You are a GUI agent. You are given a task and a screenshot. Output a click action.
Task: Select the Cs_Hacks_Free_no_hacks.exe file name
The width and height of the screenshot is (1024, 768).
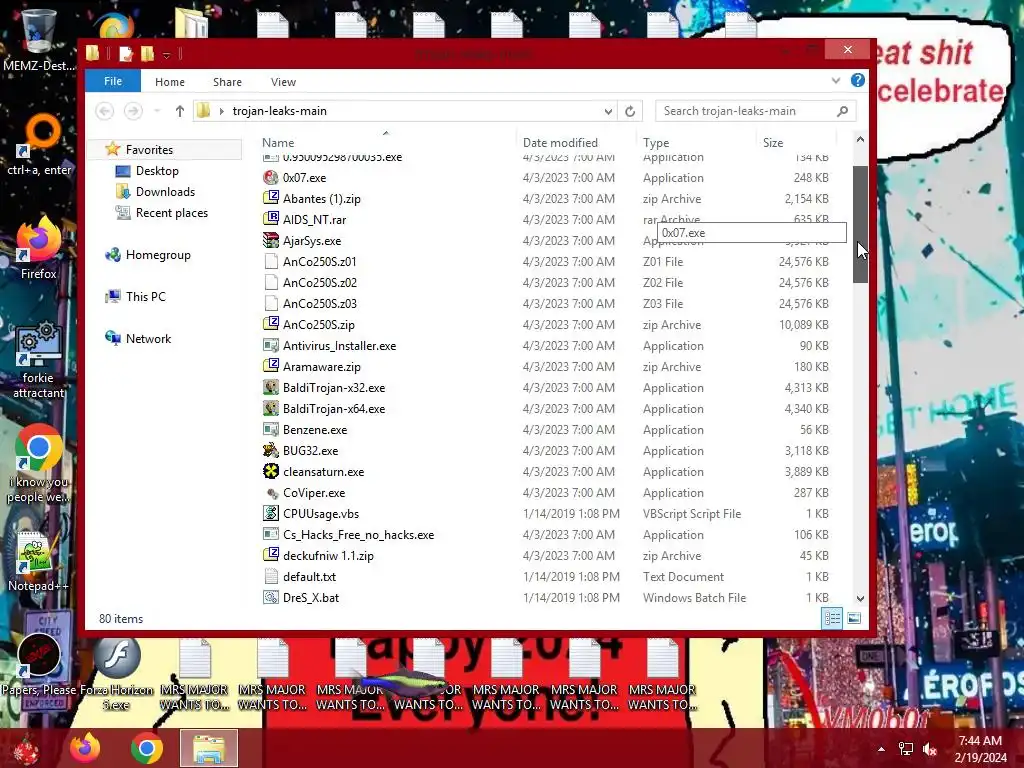(359, 535)
